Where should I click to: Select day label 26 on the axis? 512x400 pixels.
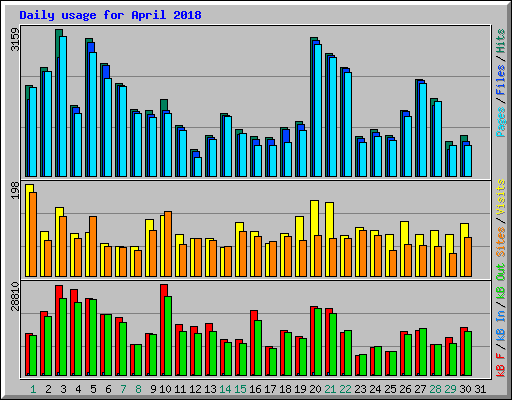pos(405,389)
